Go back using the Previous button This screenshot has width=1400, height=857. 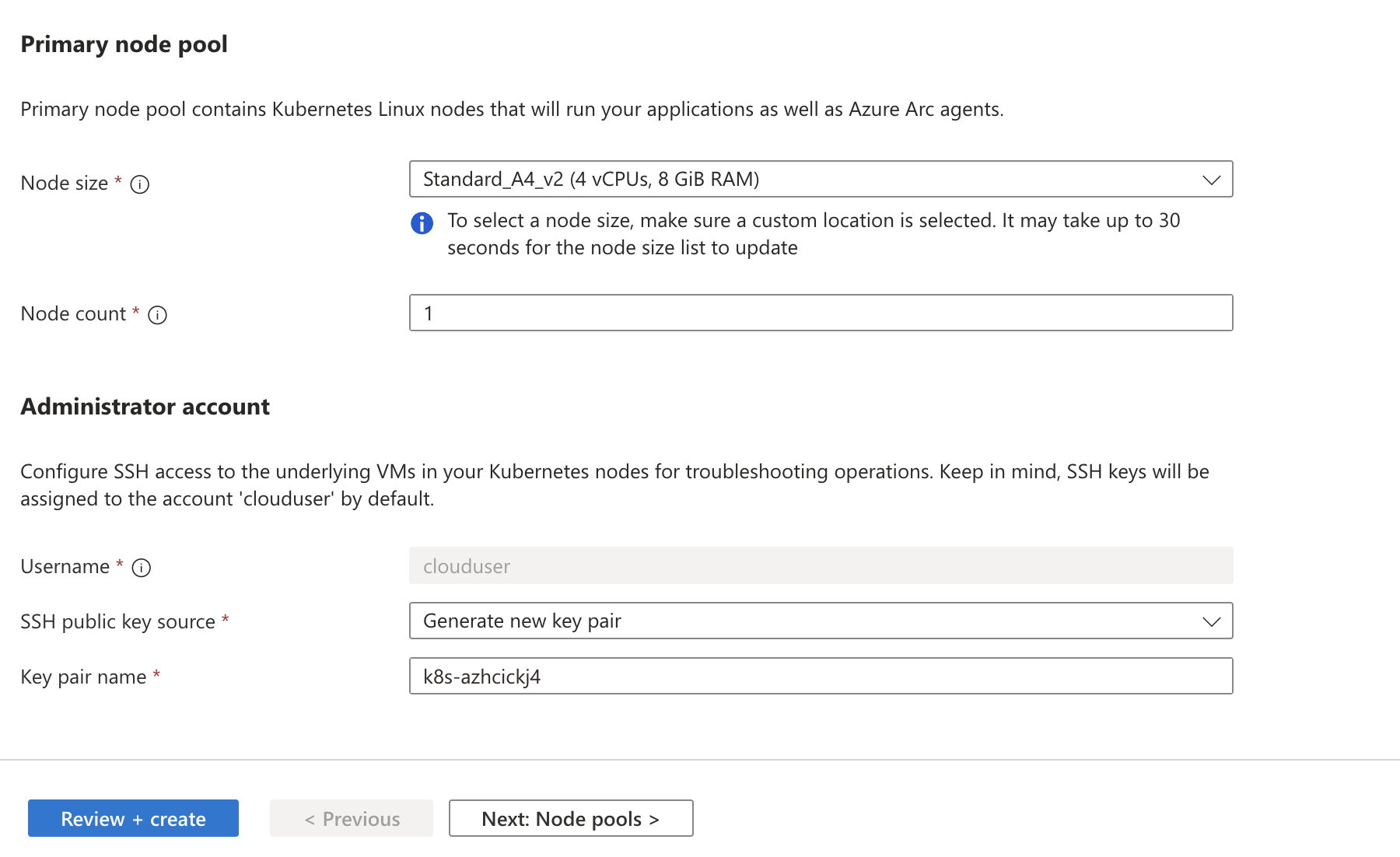pyautogui.click(x=352, y=818)
